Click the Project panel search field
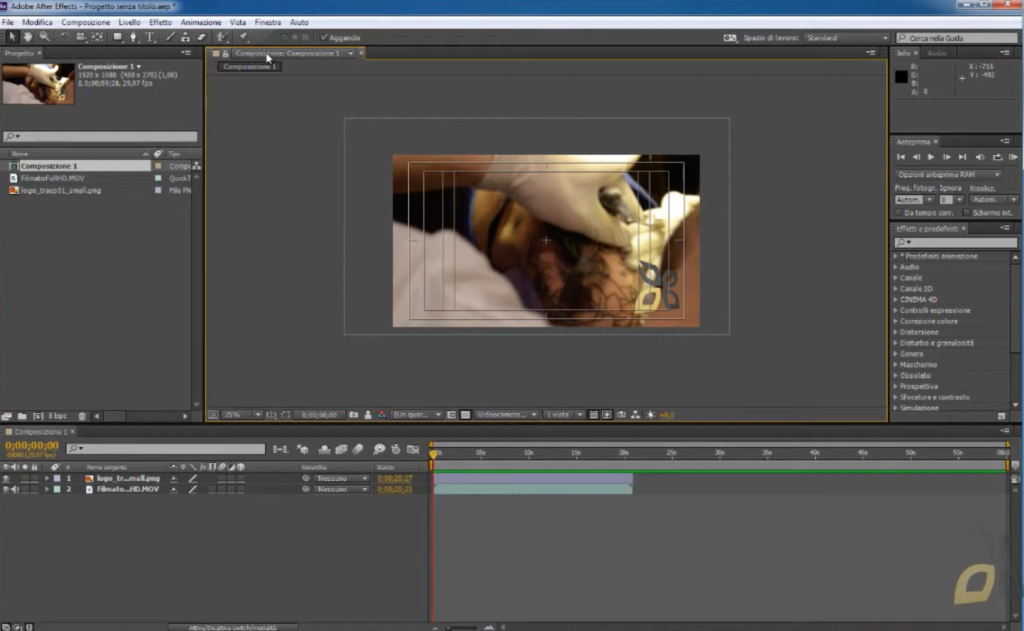 pyautogui.click(x=100, y=137)
